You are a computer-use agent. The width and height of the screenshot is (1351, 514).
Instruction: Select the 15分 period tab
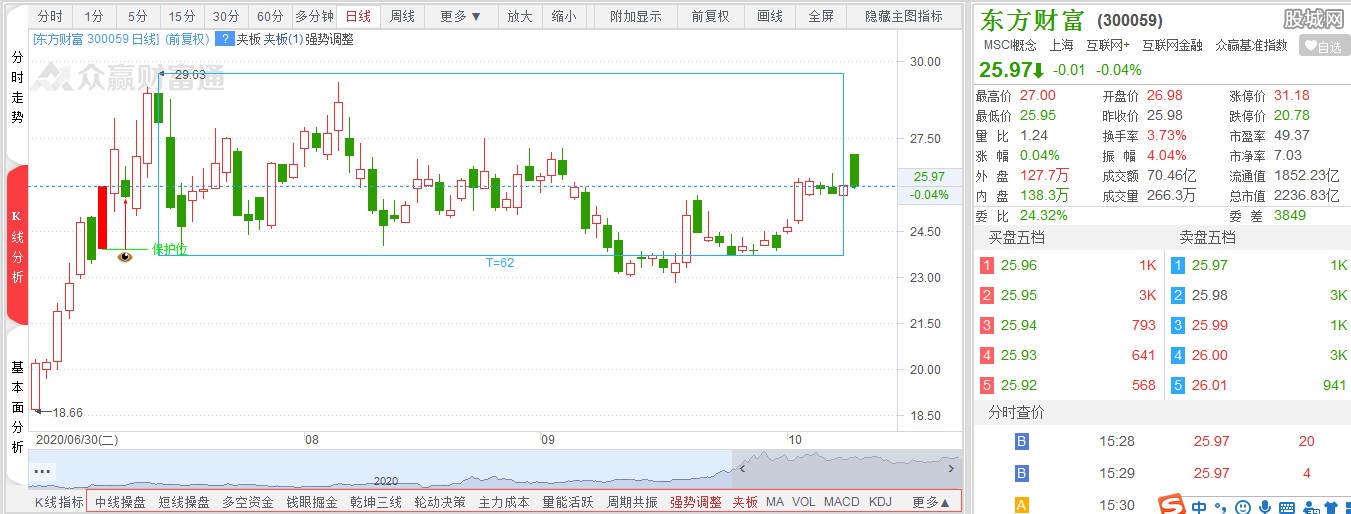(x=181, y=16)
